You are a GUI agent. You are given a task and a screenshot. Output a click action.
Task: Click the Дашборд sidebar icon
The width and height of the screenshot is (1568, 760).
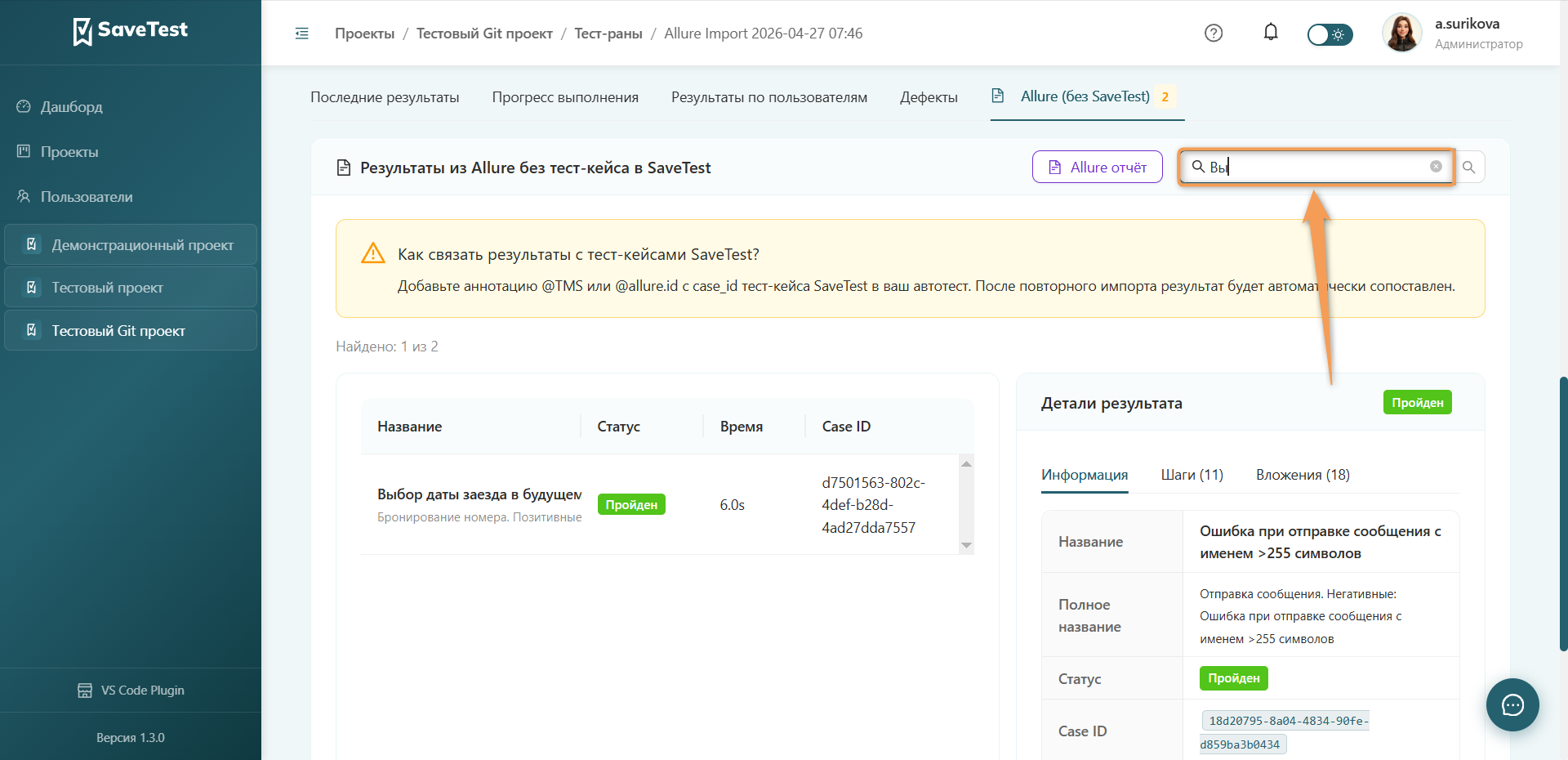point(24,106)
